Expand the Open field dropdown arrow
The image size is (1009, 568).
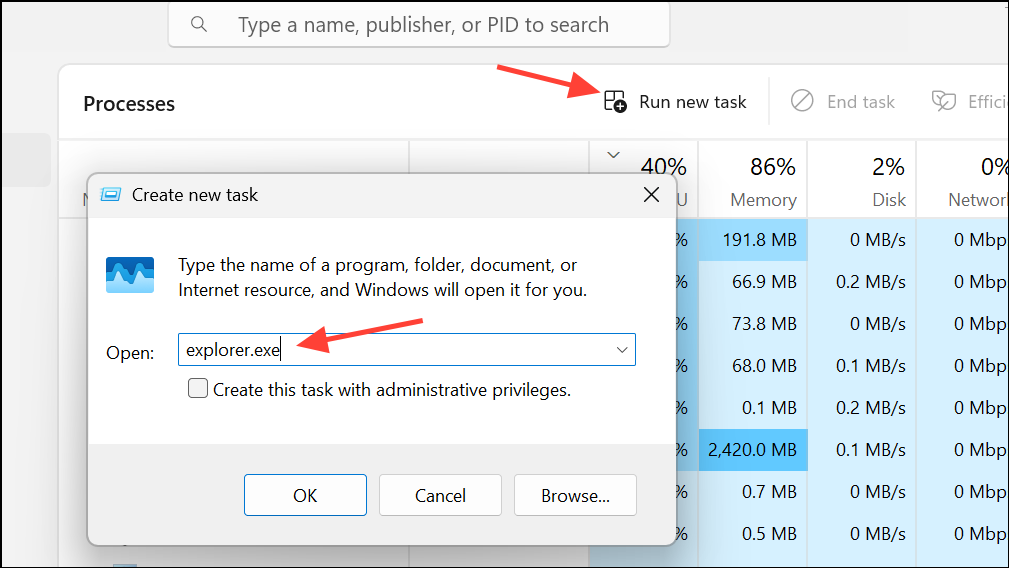tap(622, 350)
